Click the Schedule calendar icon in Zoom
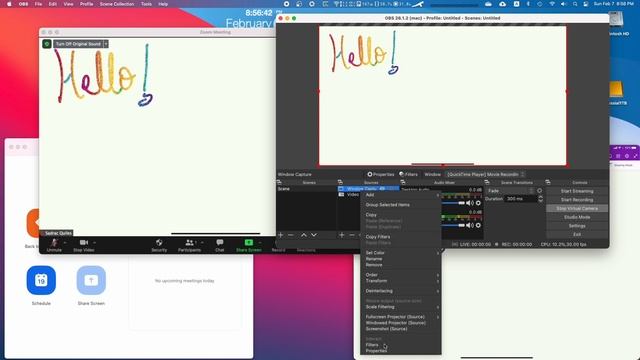This screenshot has width=640, height=360. click(x=41, y=280)
